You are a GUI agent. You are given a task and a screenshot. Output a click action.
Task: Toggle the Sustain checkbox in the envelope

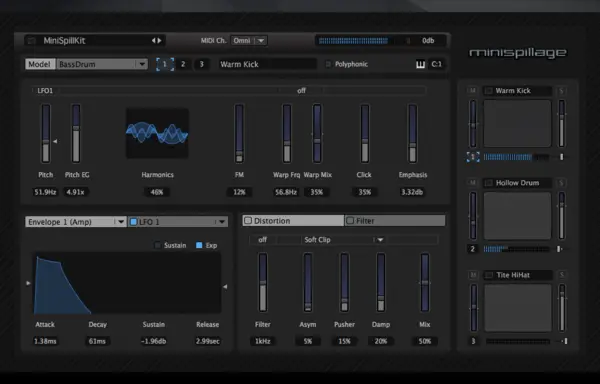pos(157,245)
